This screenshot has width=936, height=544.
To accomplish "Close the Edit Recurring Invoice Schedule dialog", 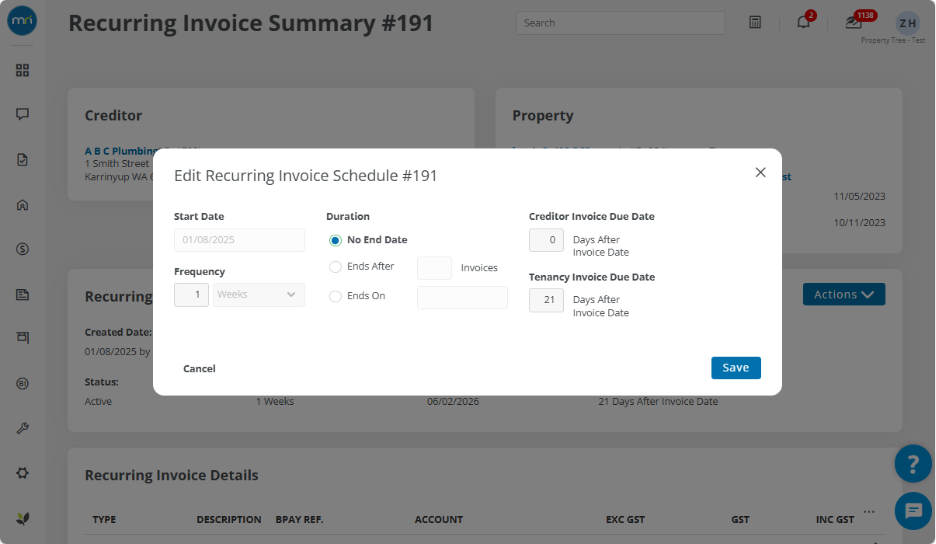I will [760, 172].
